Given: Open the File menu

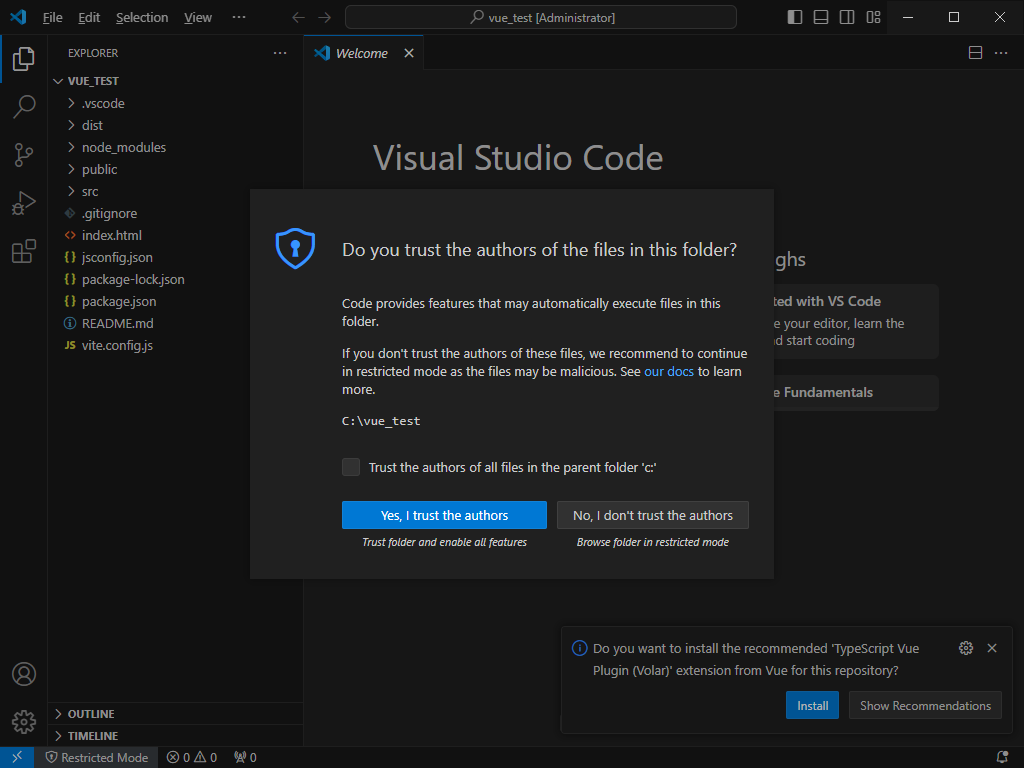Looking at the screenshot, I should 52,18.
